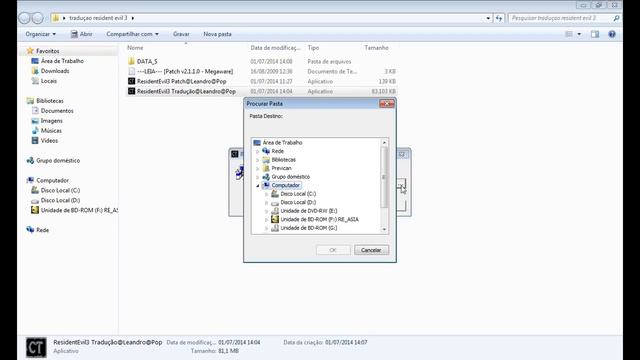Image resolution: width=640 pixels, height=360 pixels.
Task: Select Disco Local (C:) in dialog tree
Action: point(298,194)
